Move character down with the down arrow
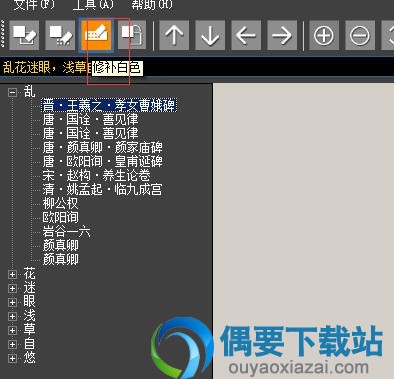 210,35
